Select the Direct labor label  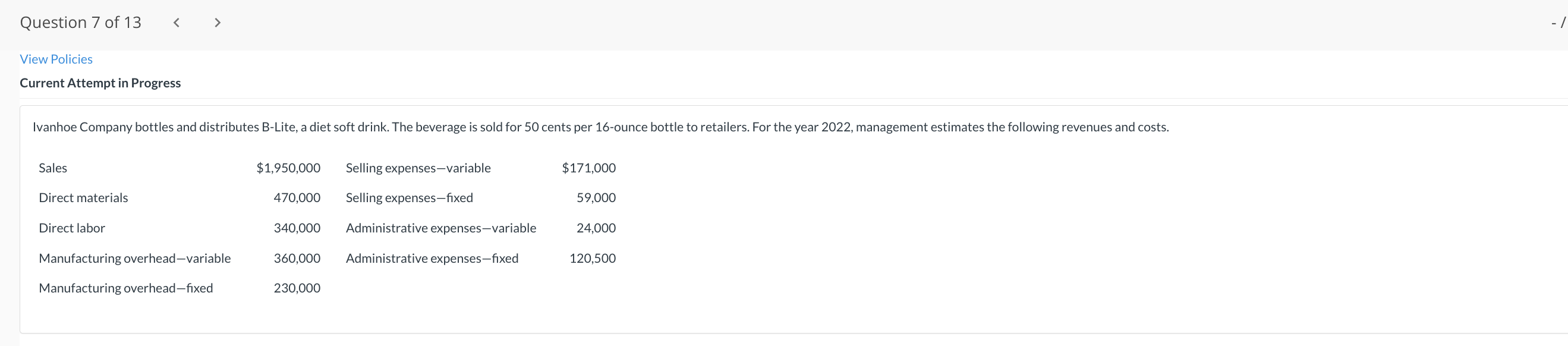72,228
